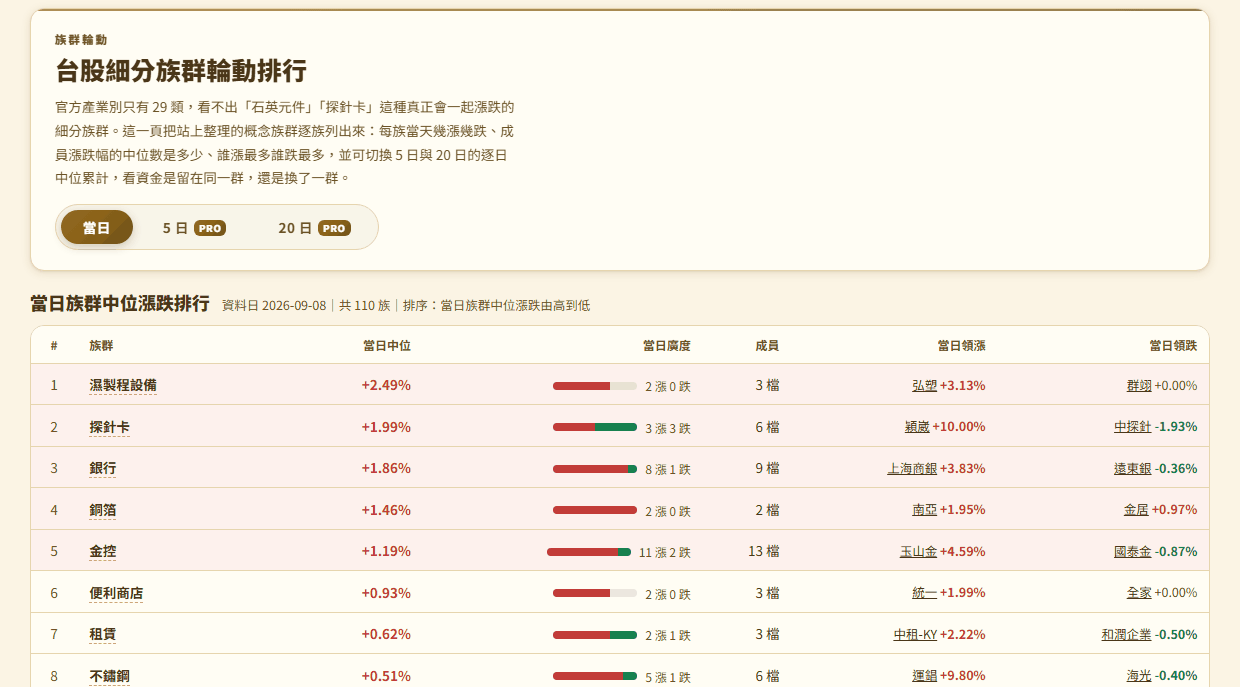Switch to the 5 日 tab
This screenshot has height=687, width=1240.
click(x=194, y=227)
